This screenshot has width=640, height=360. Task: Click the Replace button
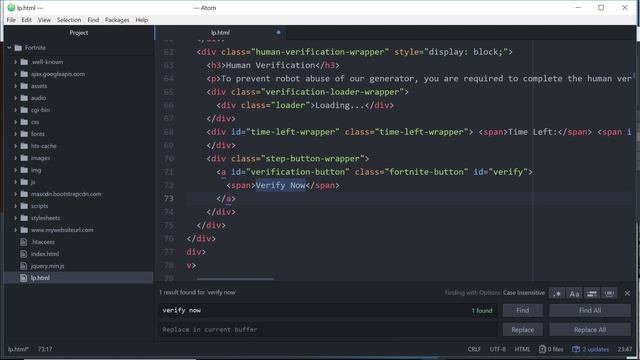point(522,329)
